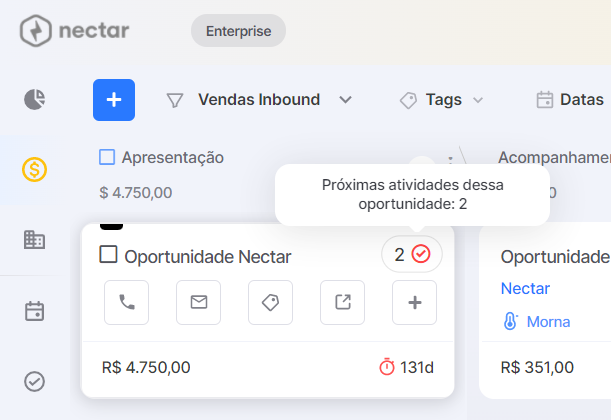
Task: Check the Apresentação column checkbox
Action: pyautogui.click(x=107, y=157)
